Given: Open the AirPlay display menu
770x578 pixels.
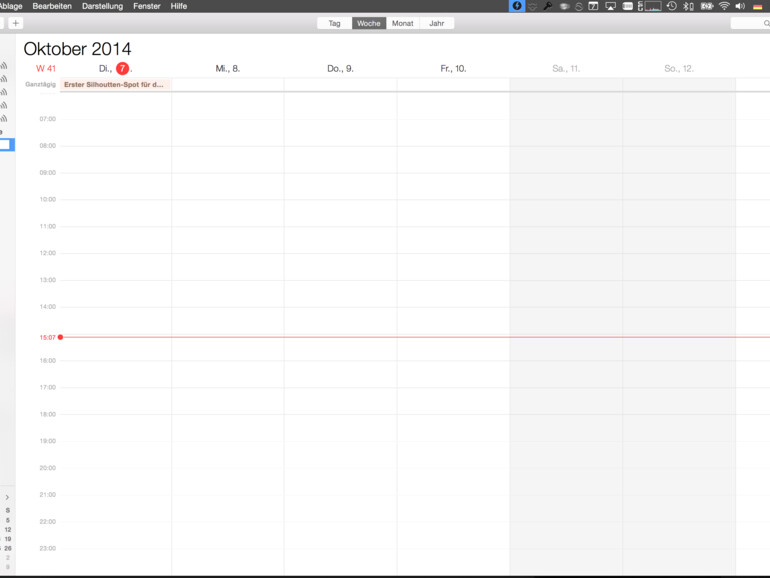Looking at the screenshot, I should (610, 6).
